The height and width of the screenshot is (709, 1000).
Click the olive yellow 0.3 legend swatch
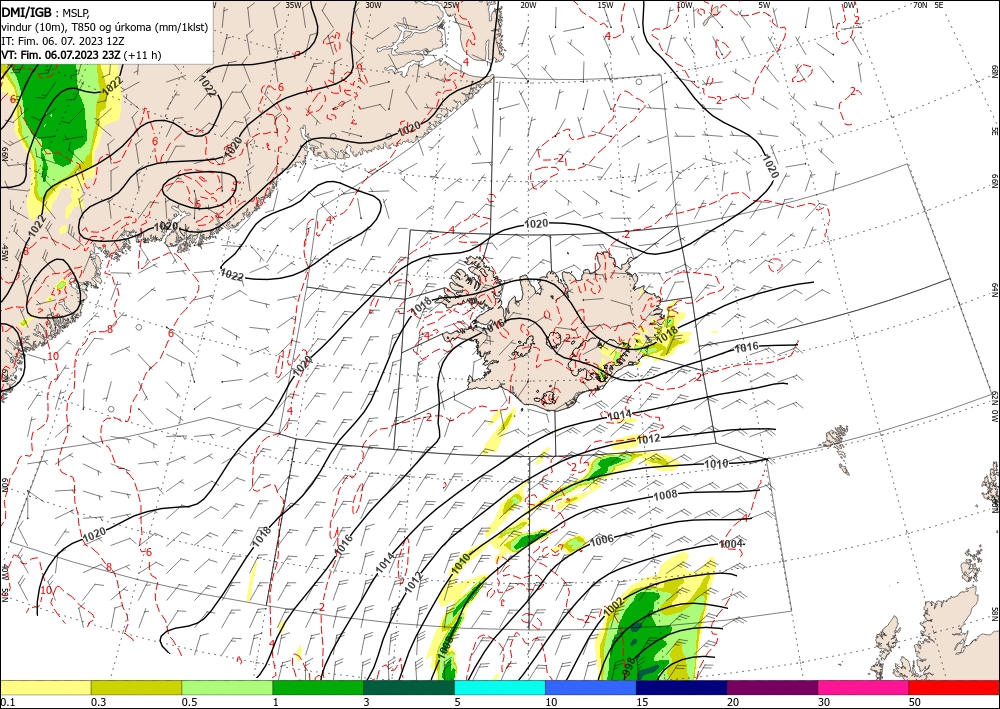coord(136,687)
